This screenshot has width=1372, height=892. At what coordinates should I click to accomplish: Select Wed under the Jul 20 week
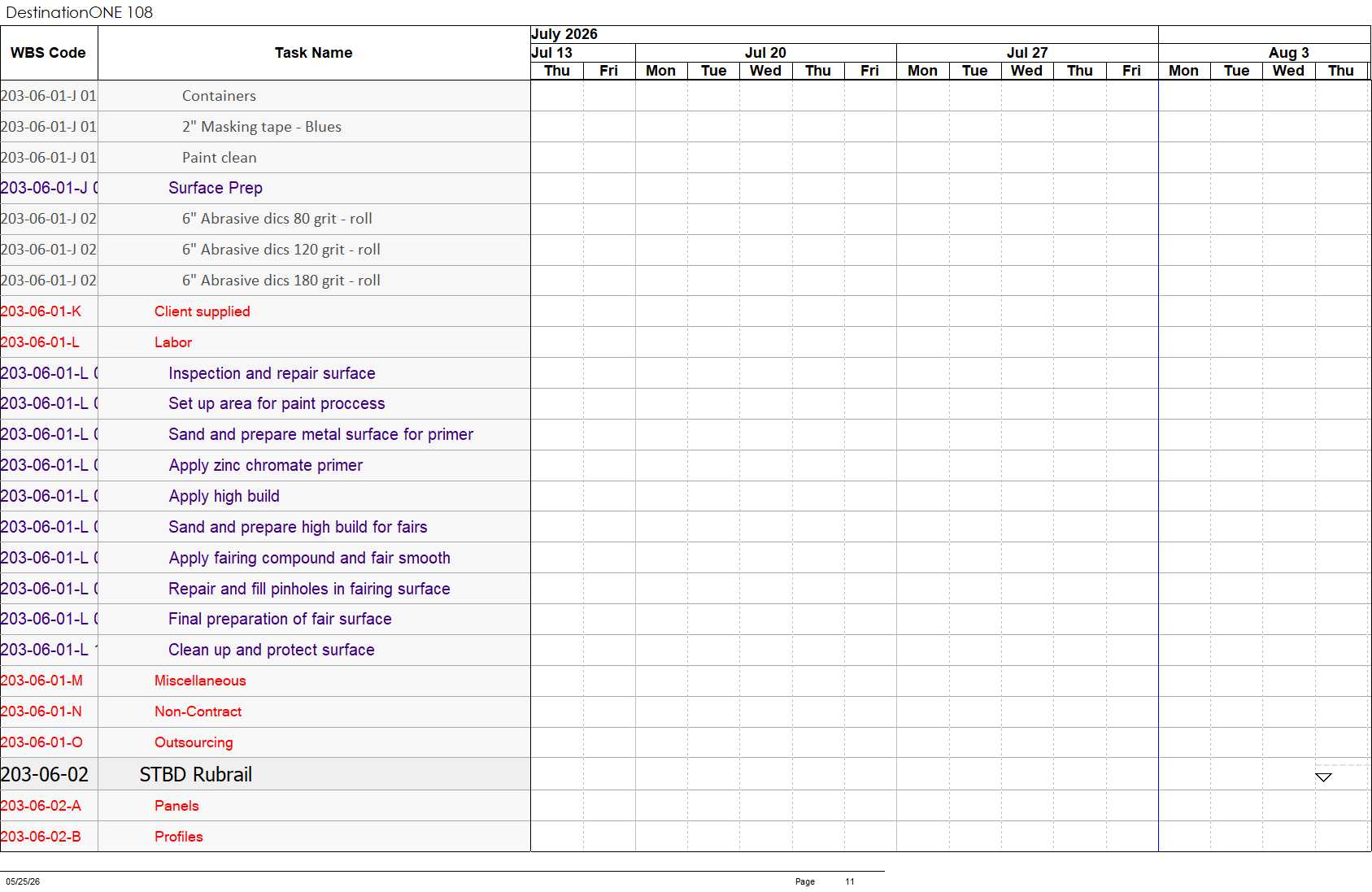(765, 71)
